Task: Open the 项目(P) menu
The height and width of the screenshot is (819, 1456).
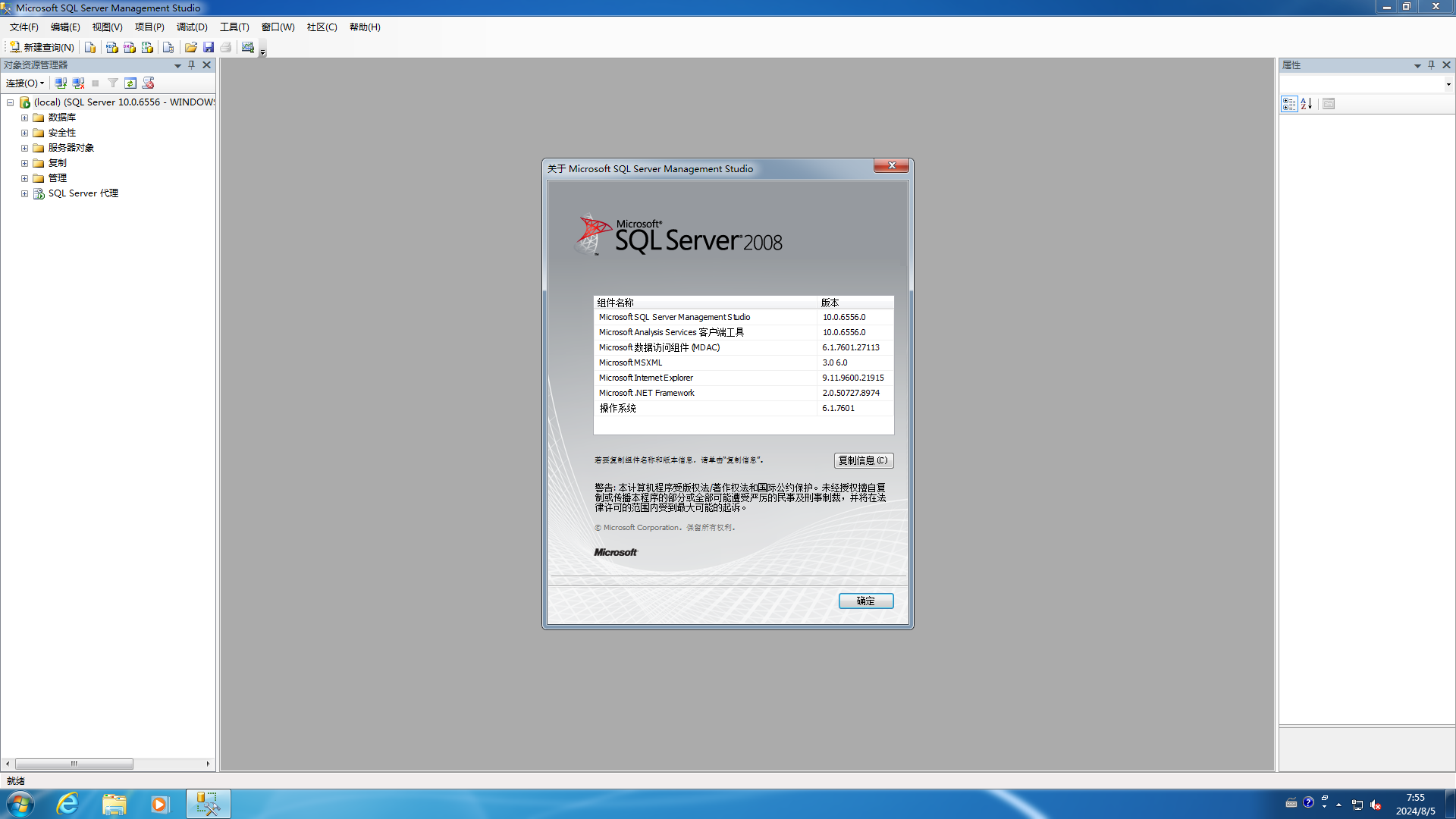Action: (x=149, y=27)
